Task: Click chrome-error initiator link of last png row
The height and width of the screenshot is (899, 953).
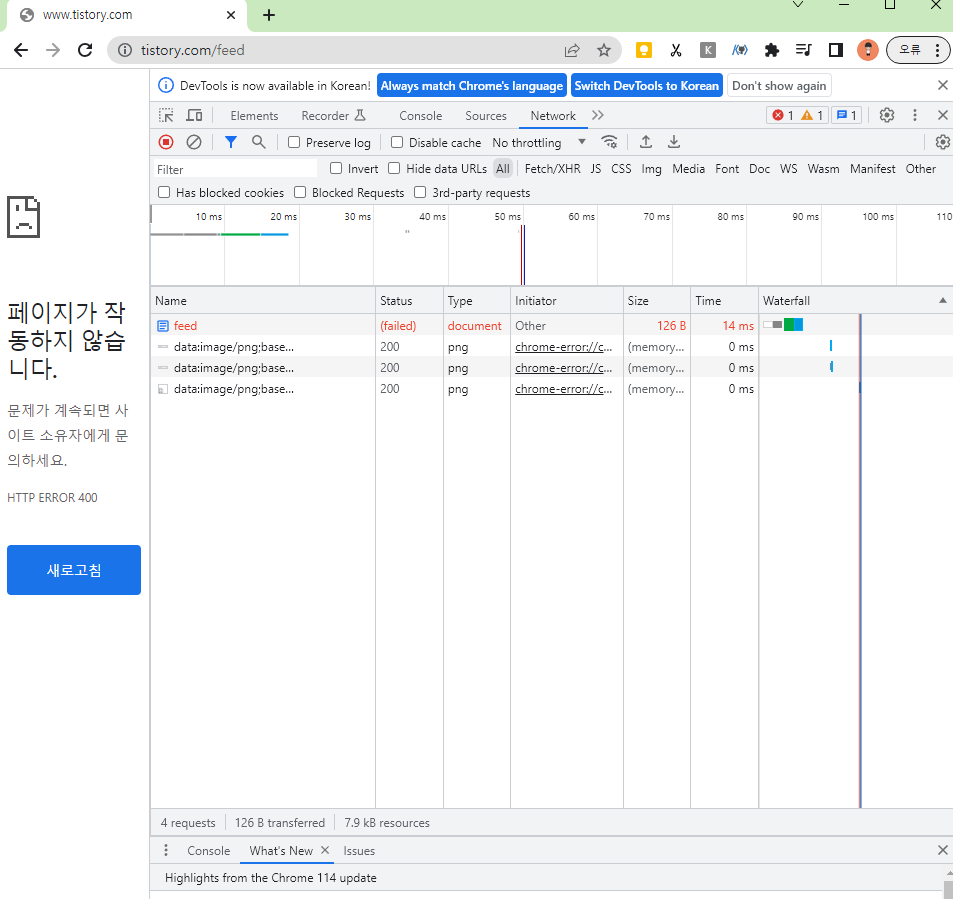Action: (563, 388)
